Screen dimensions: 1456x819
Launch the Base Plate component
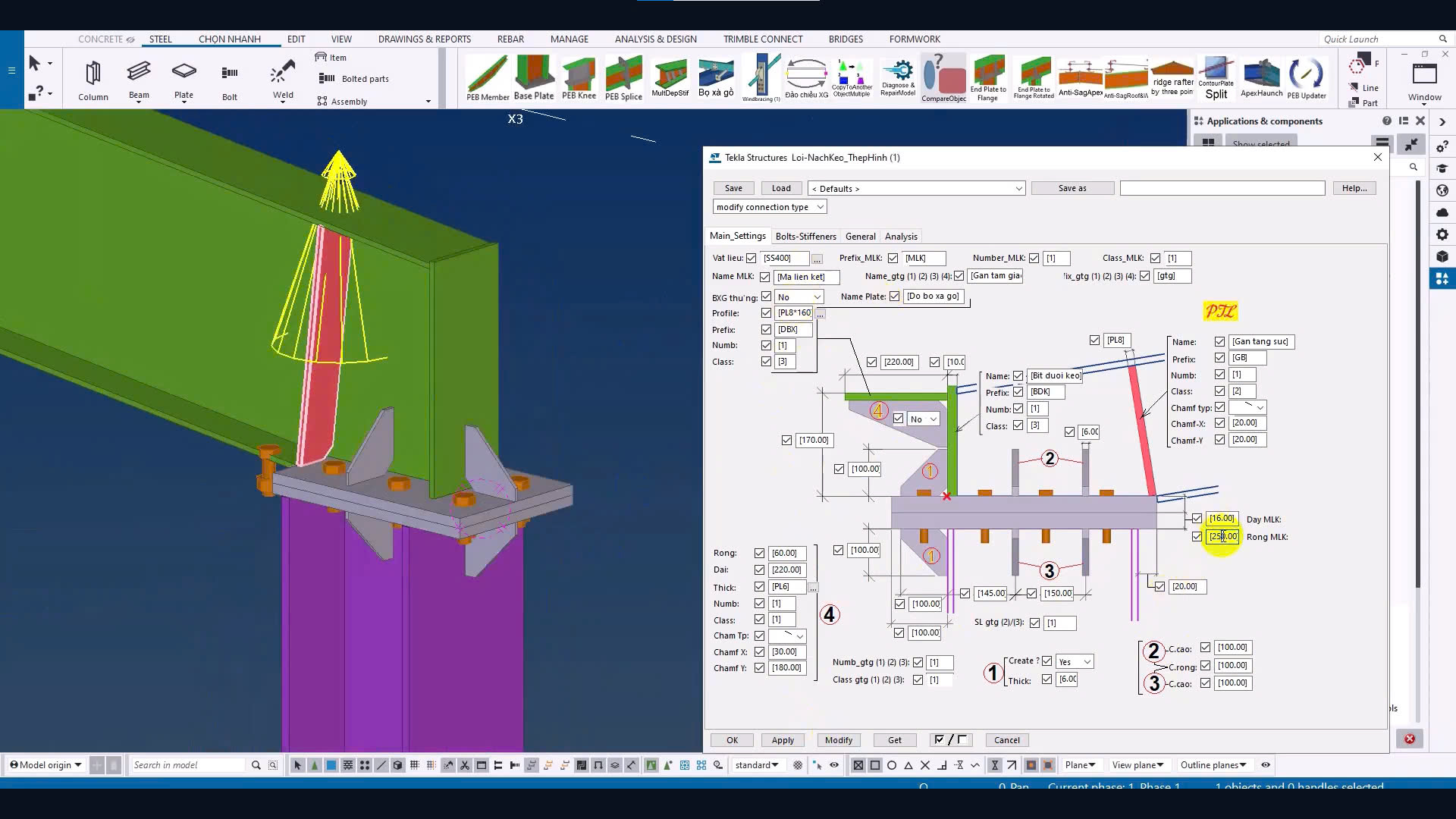tap(534, 78)
